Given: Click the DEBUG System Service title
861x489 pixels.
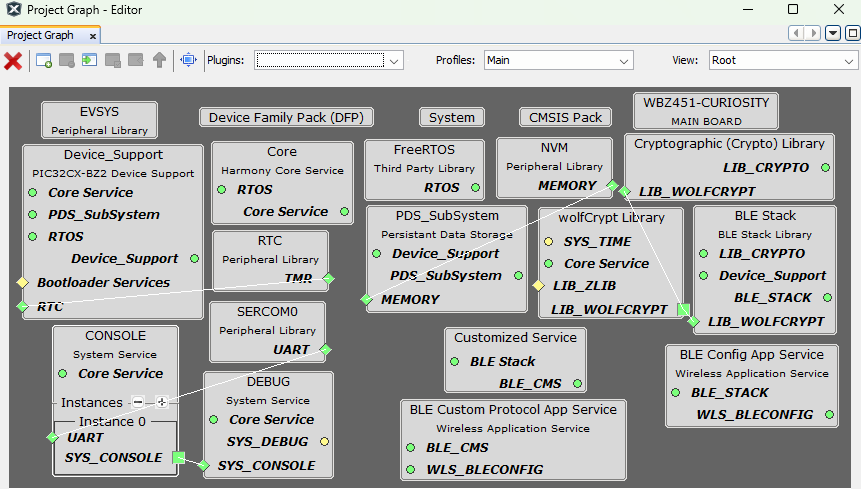Looking at the screenshot, I should tap(268, 382).
